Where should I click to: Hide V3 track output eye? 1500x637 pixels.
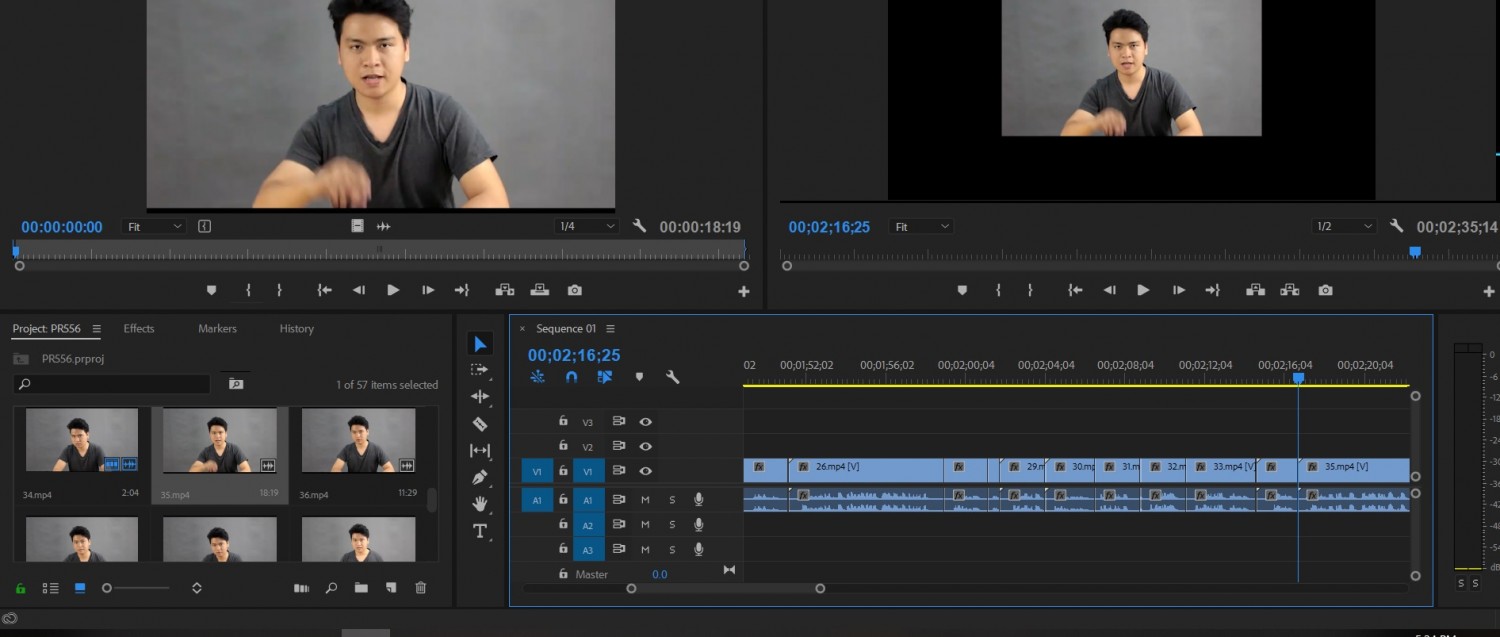coord(646,422)
